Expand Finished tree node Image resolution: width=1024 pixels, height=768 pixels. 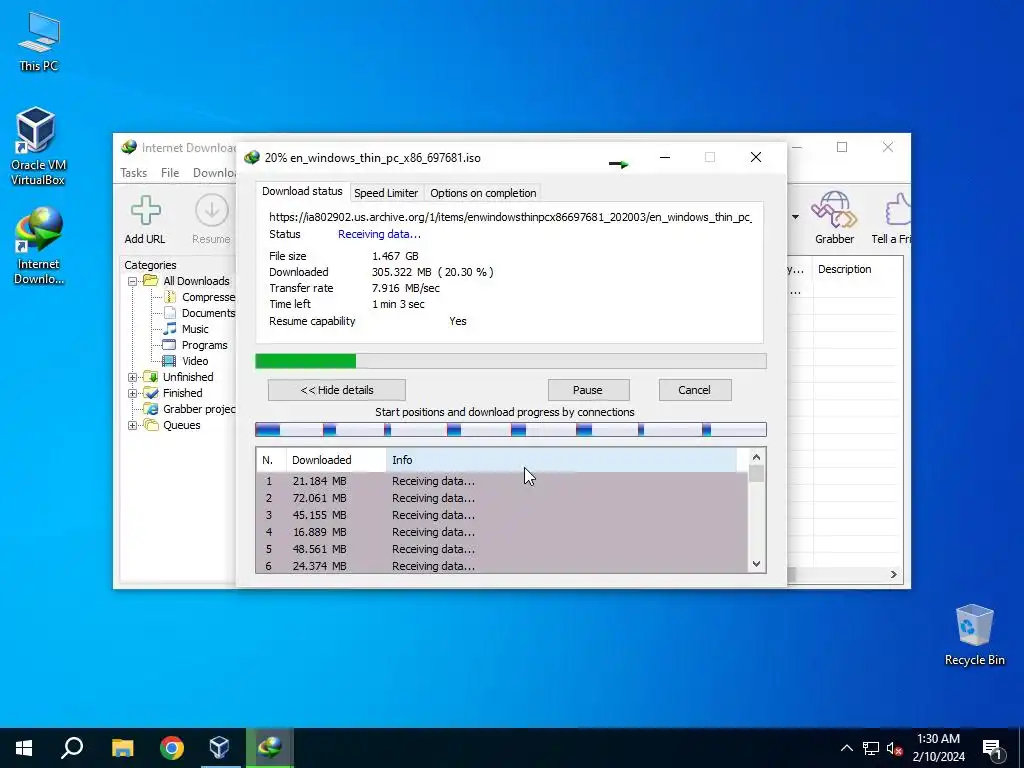tap(133, 393)
